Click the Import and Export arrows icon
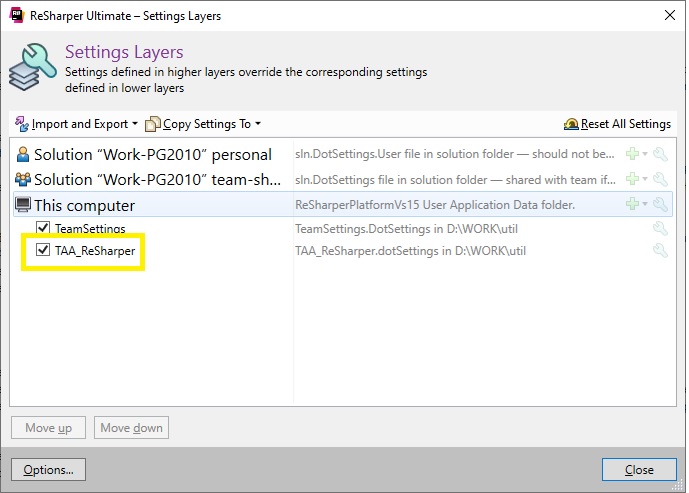Image resolution: width=689 pixels, height=493 pixels. (x=22, y=124)
